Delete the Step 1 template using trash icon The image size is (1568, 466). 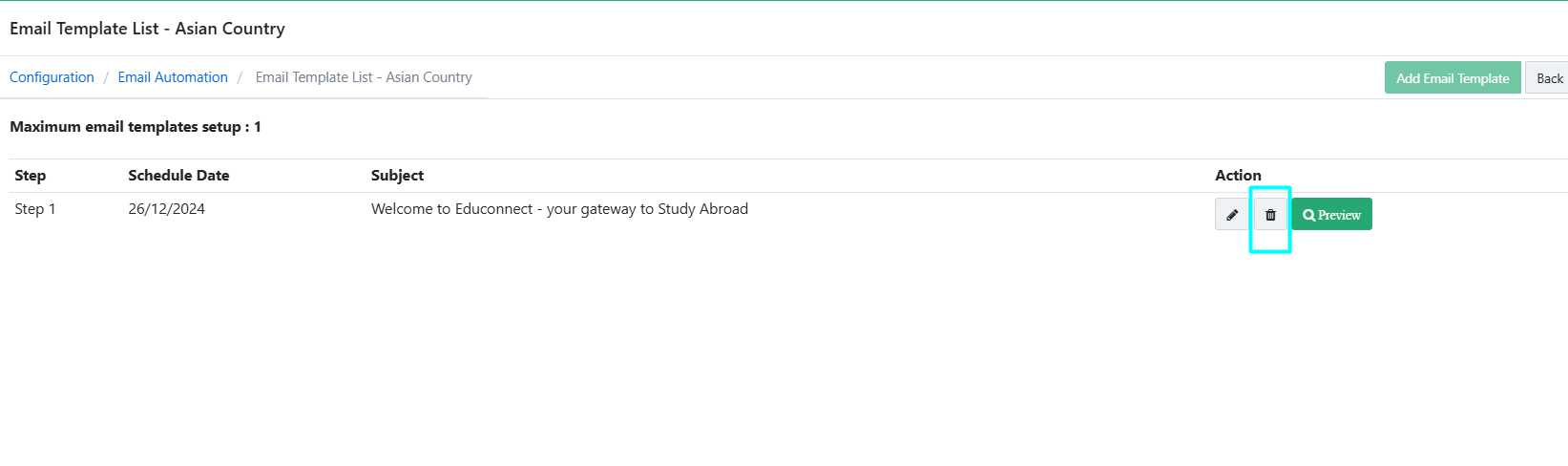coord(1270,215)
